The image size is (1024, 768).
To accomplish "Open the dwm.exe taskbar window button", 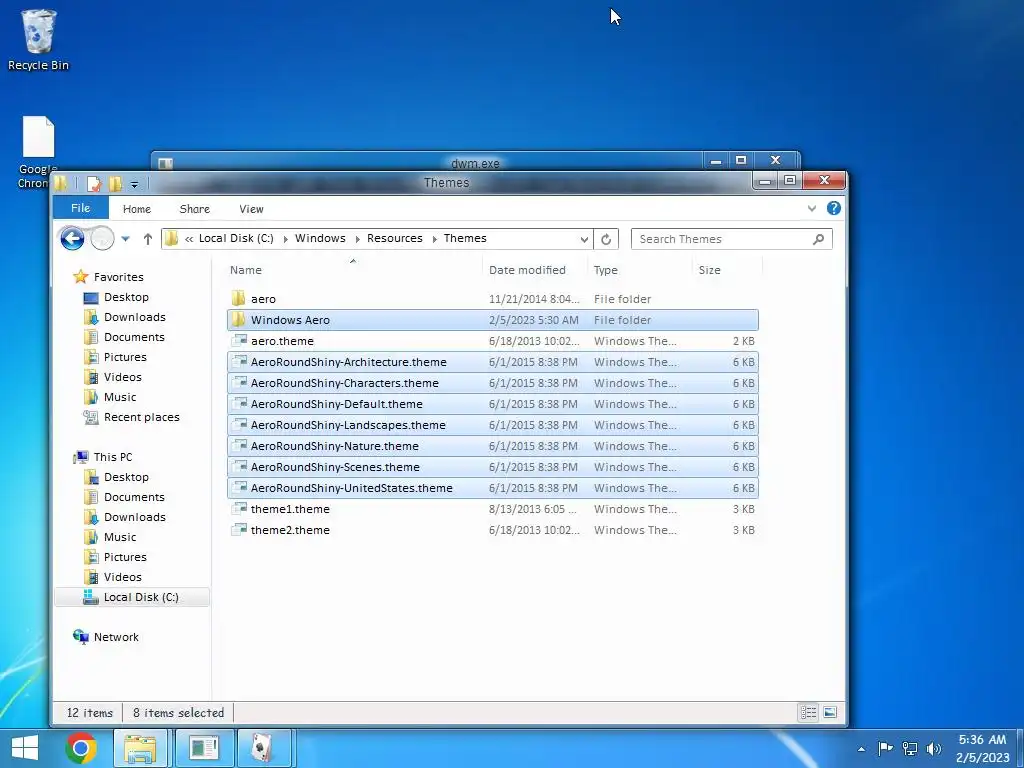I will [204, 748].
